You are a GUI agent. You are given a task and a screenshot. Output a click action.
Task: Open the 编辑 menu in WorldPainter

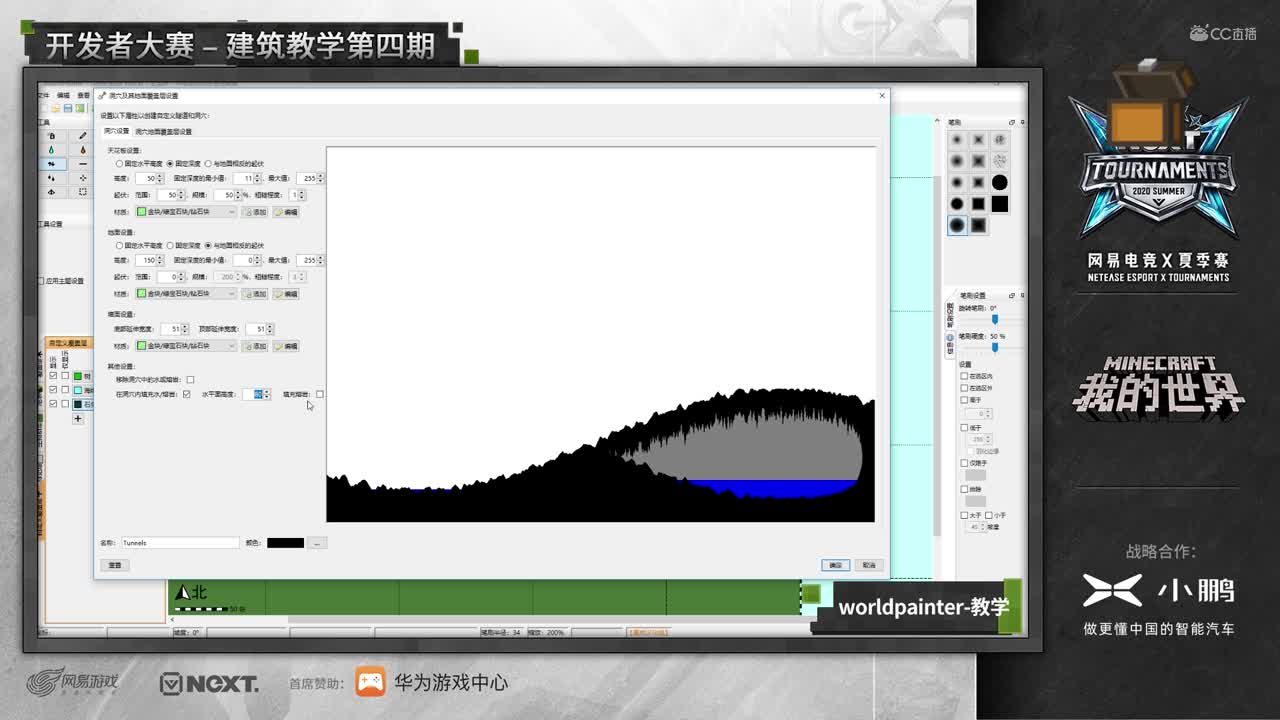pos(63,96)
